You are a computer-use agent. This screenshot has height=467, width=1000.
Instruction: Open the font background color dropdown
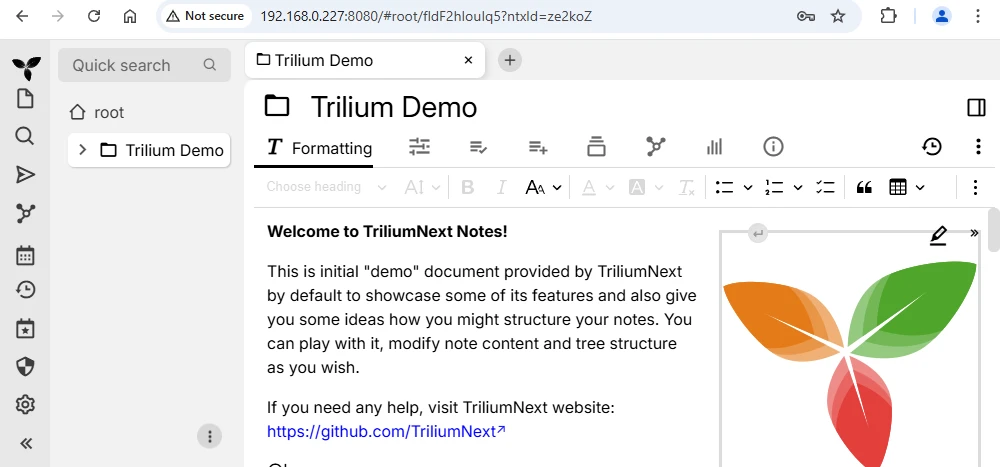click(645, 187)
